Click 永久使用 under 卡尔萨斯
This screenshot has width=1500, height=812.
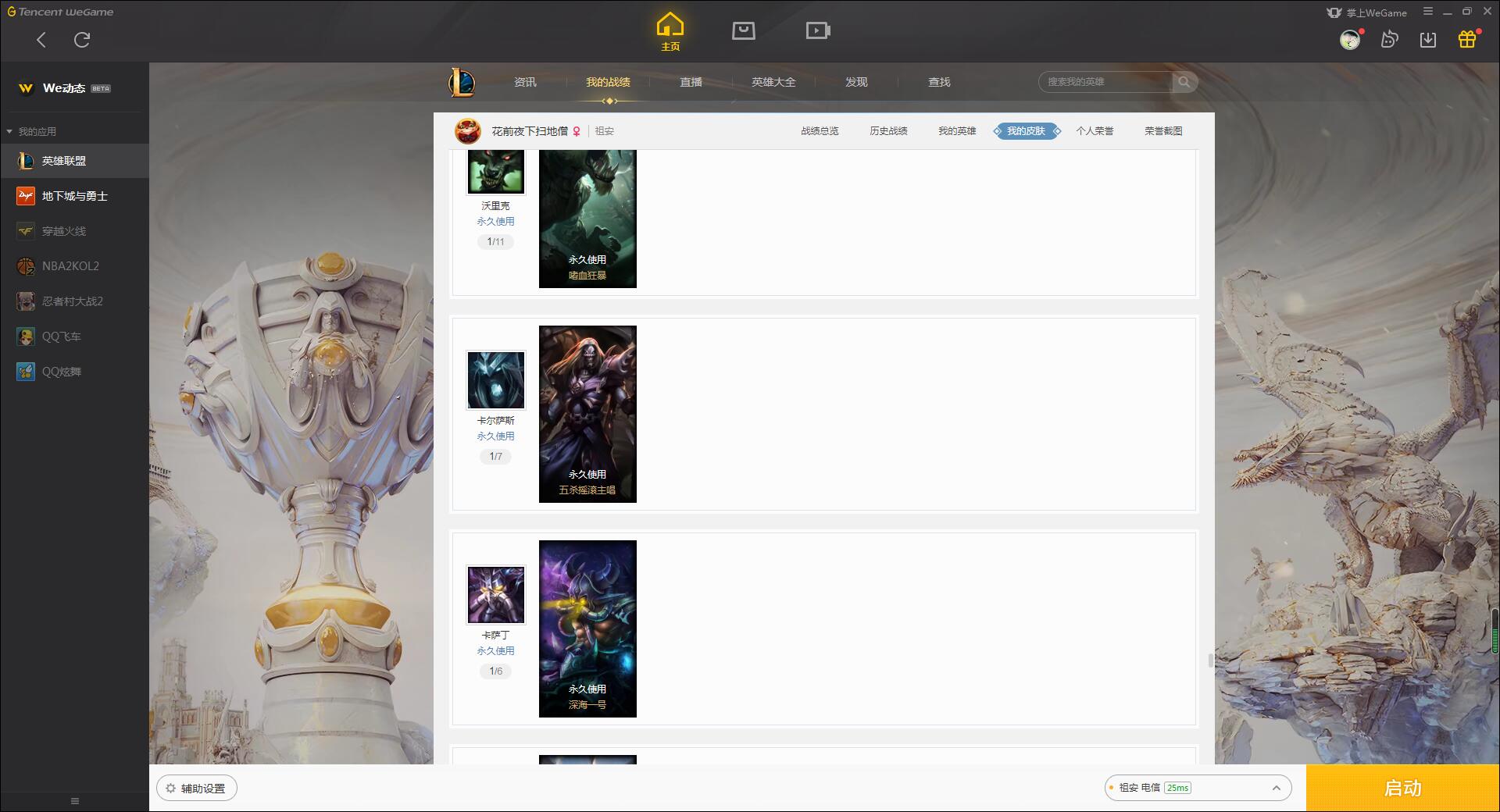[x=496, y=436]
